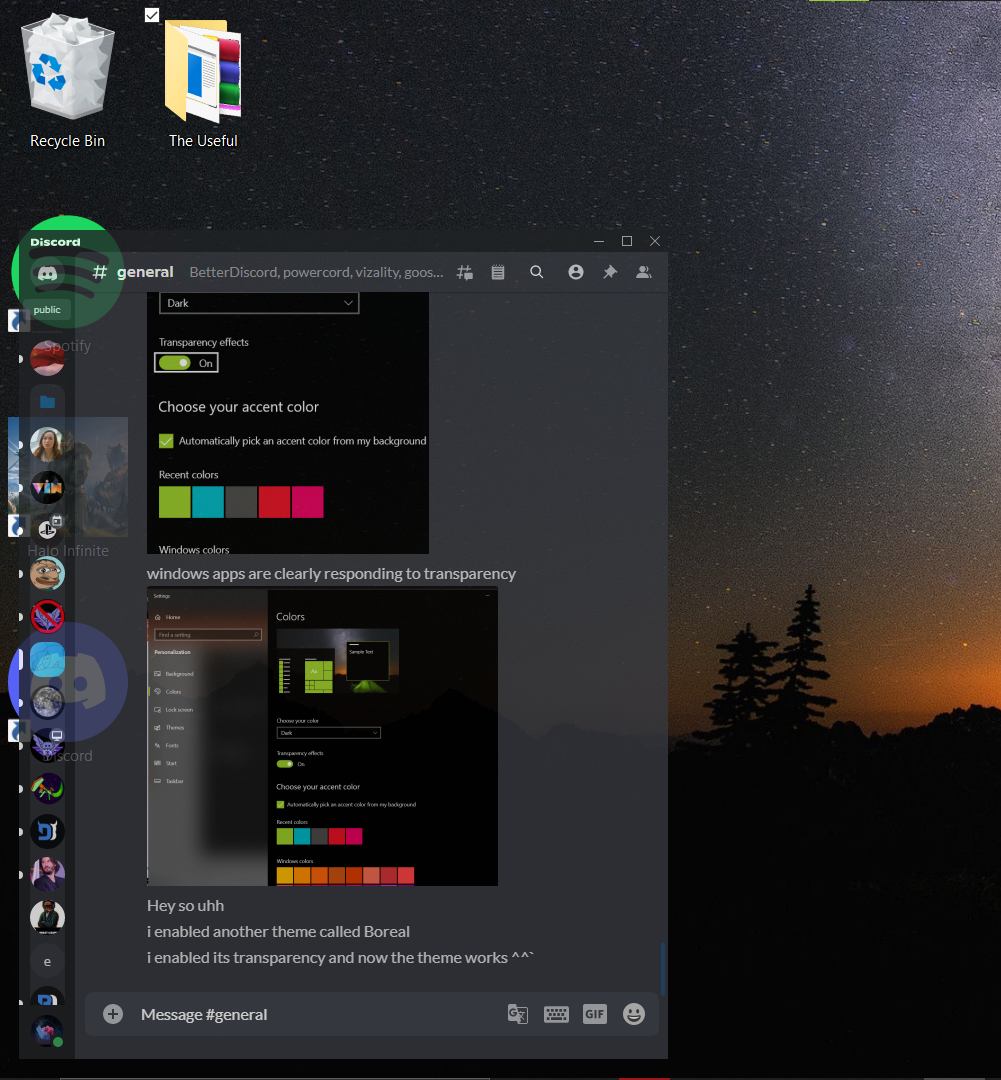Select the Spotify avatar in the server sidebar
Viewport: 1001px width, 1080px height.
point(47,358)
